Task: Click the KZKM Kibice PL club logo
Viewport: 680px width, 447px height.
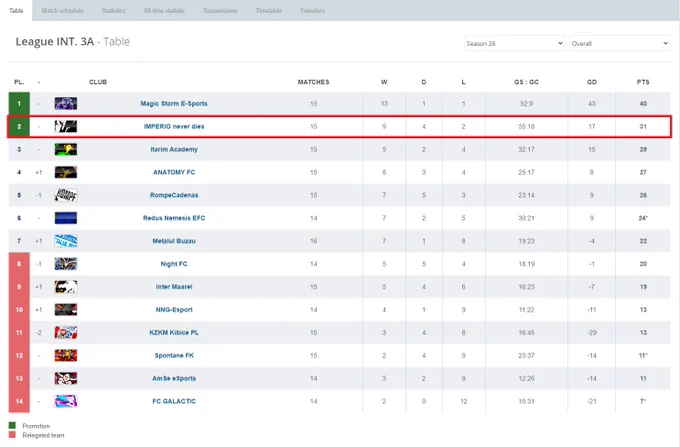Action: [66, 333]
